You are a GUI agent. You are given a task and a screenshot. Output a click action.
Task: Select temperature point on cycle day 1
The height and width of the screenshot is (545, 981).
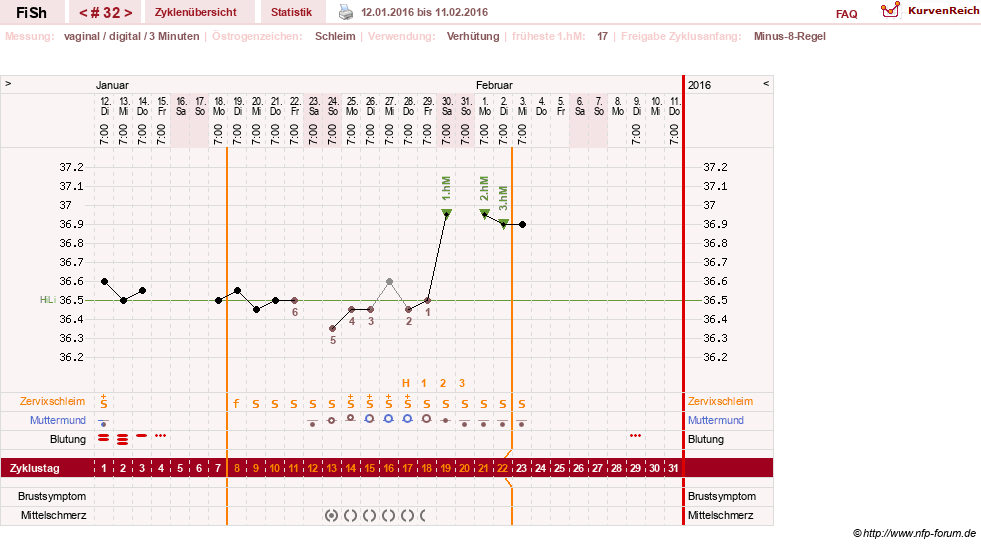(x=104, y=282)
